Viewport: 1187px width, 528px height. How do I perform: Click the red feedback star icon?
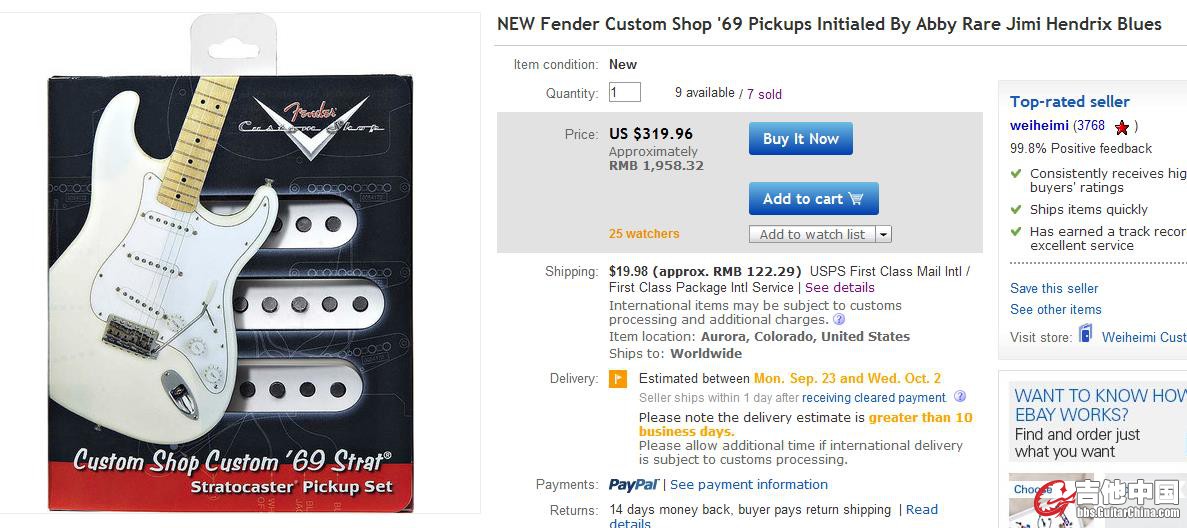(1122, 127)
